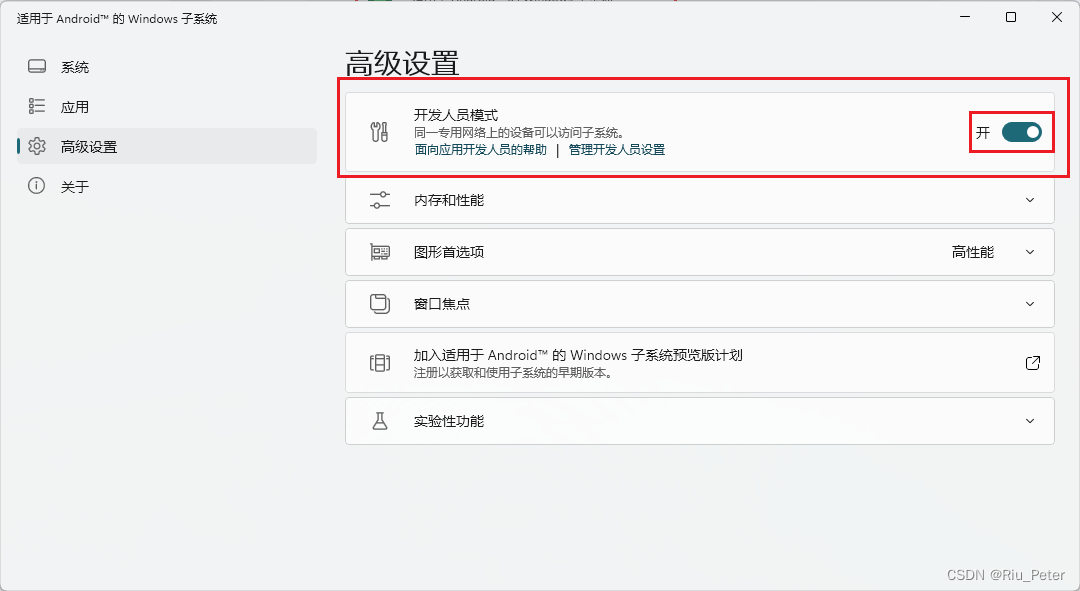Image resolution: width=1080 pixels, height=591 pixels.
Task: Click the 开发人员模式 heading text
Action: pos(456,115)
